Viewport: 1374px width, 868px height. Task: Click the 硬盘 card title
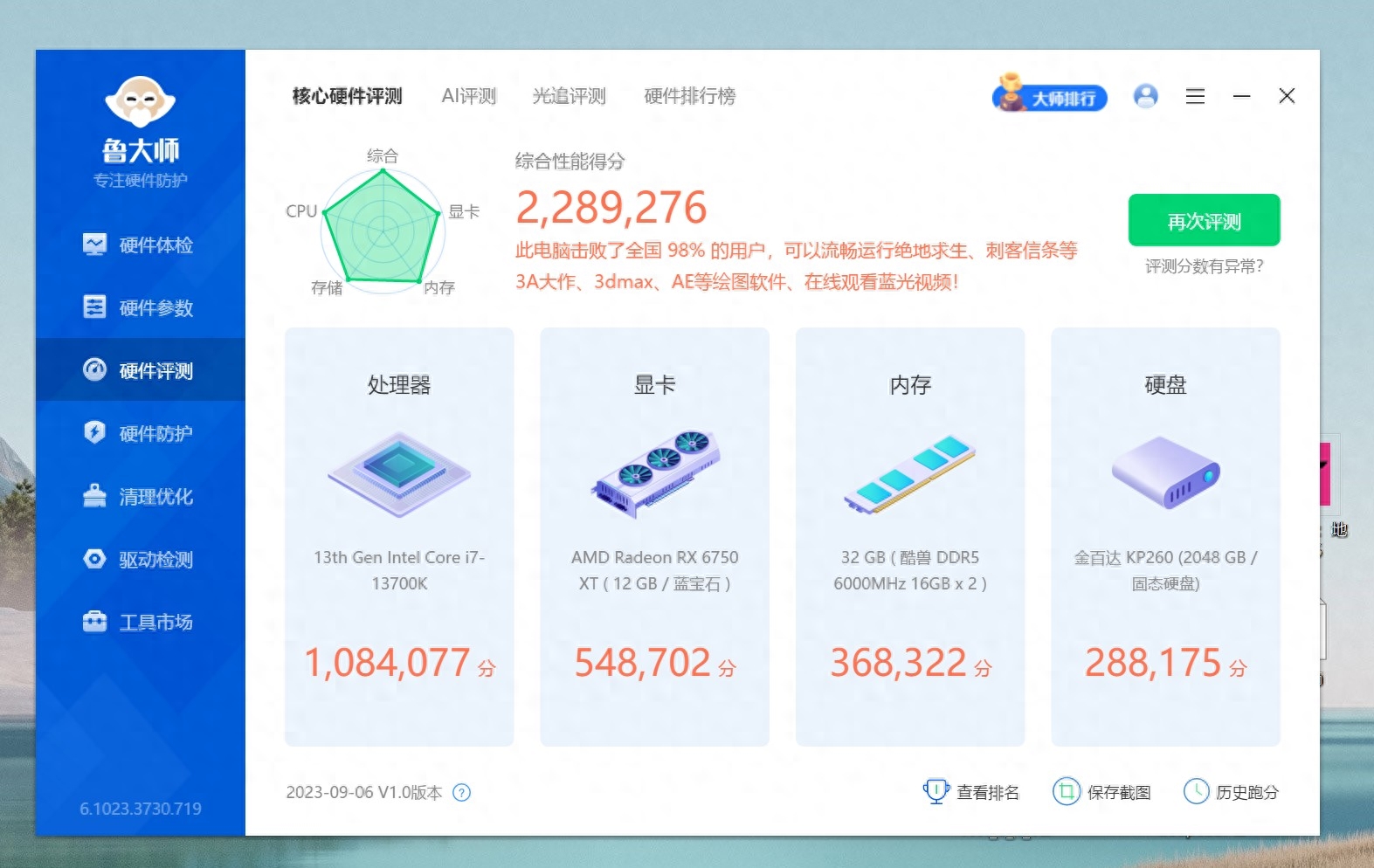click(x=1165, y=385)
